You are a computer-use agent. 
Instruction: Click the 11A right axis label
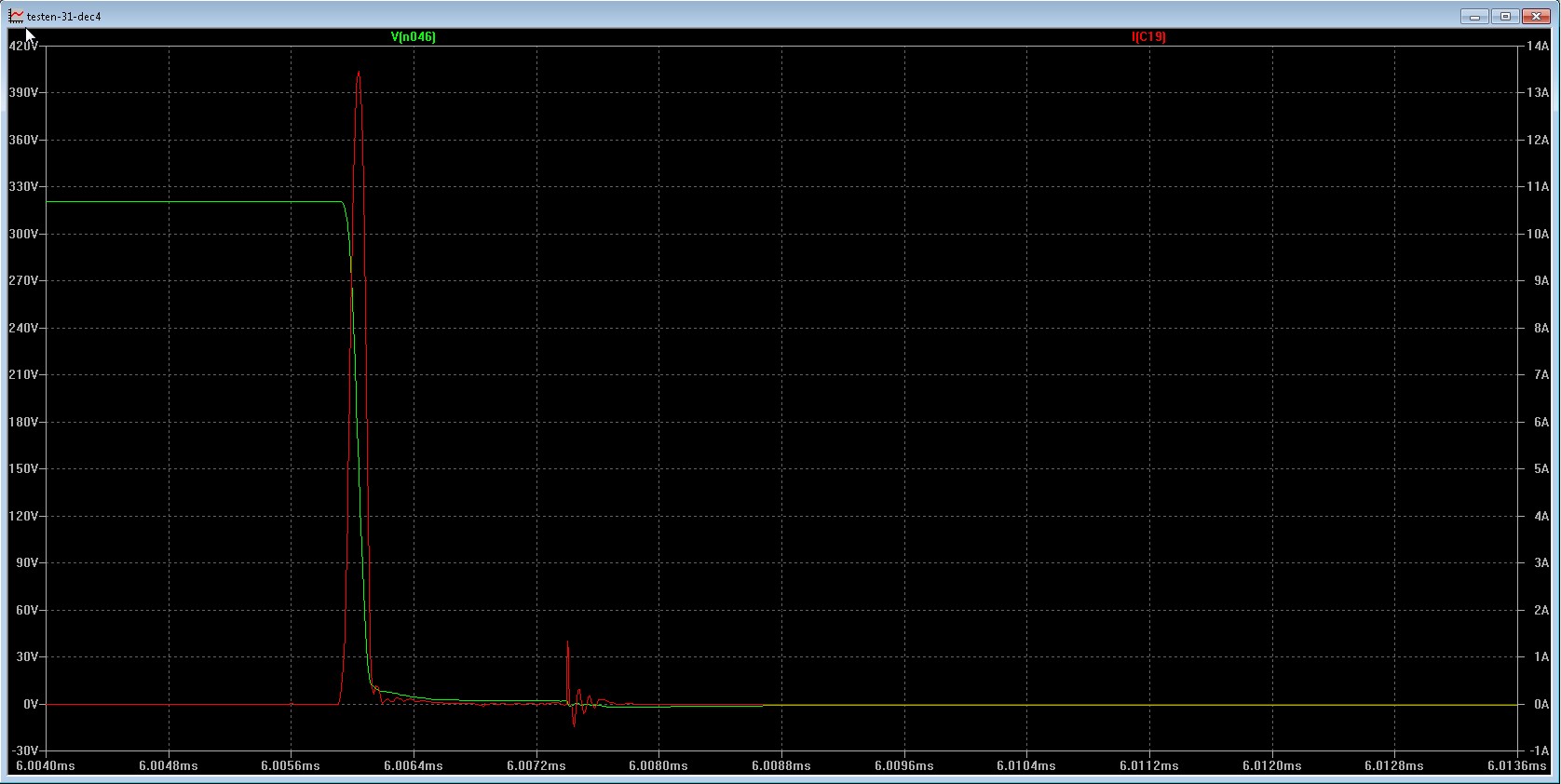[x=1538, y=187]
